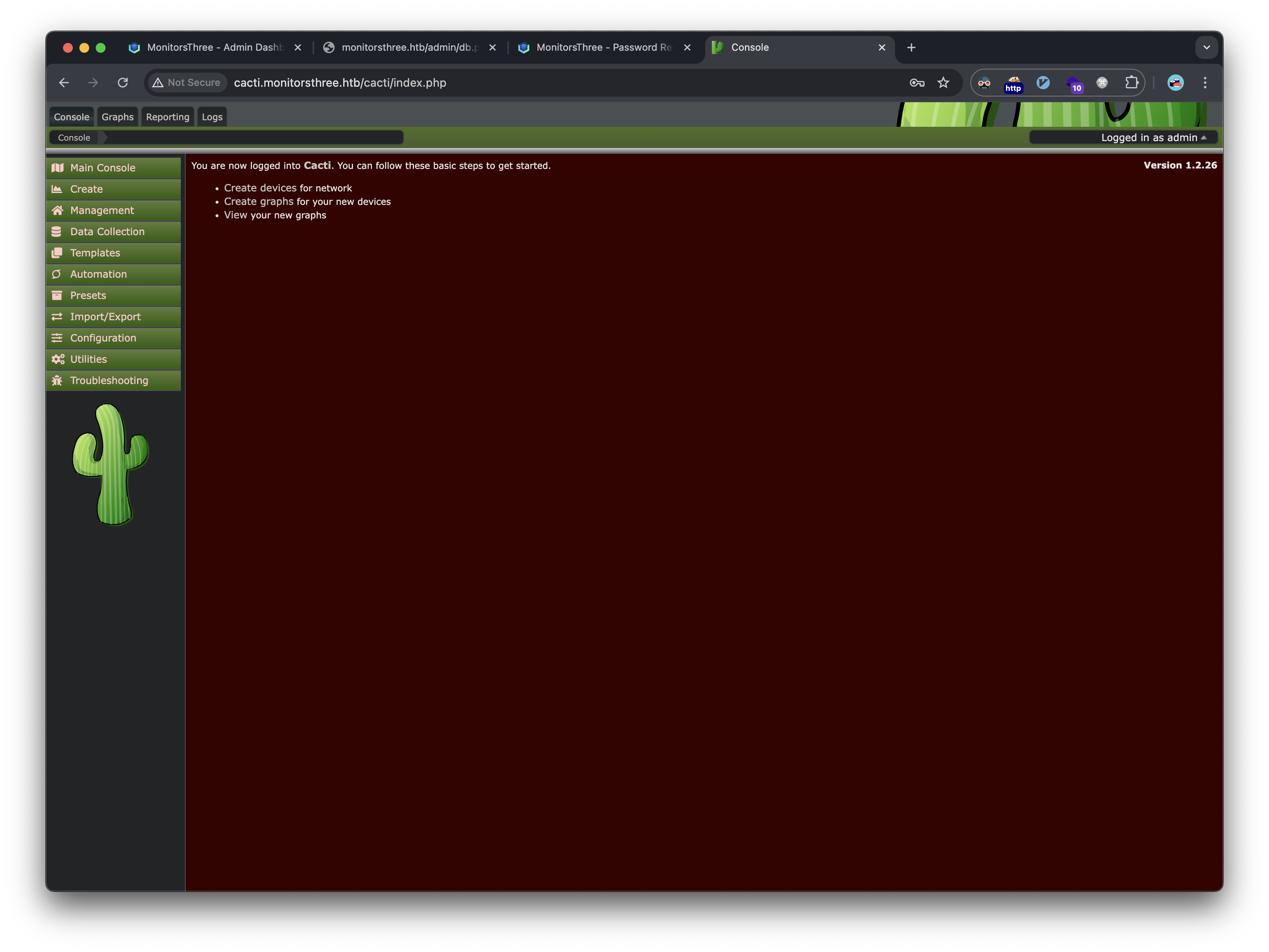This screenshot has width=1269, height=952.
Task: Click the Data Collection database icon
Action: (57, 232)
